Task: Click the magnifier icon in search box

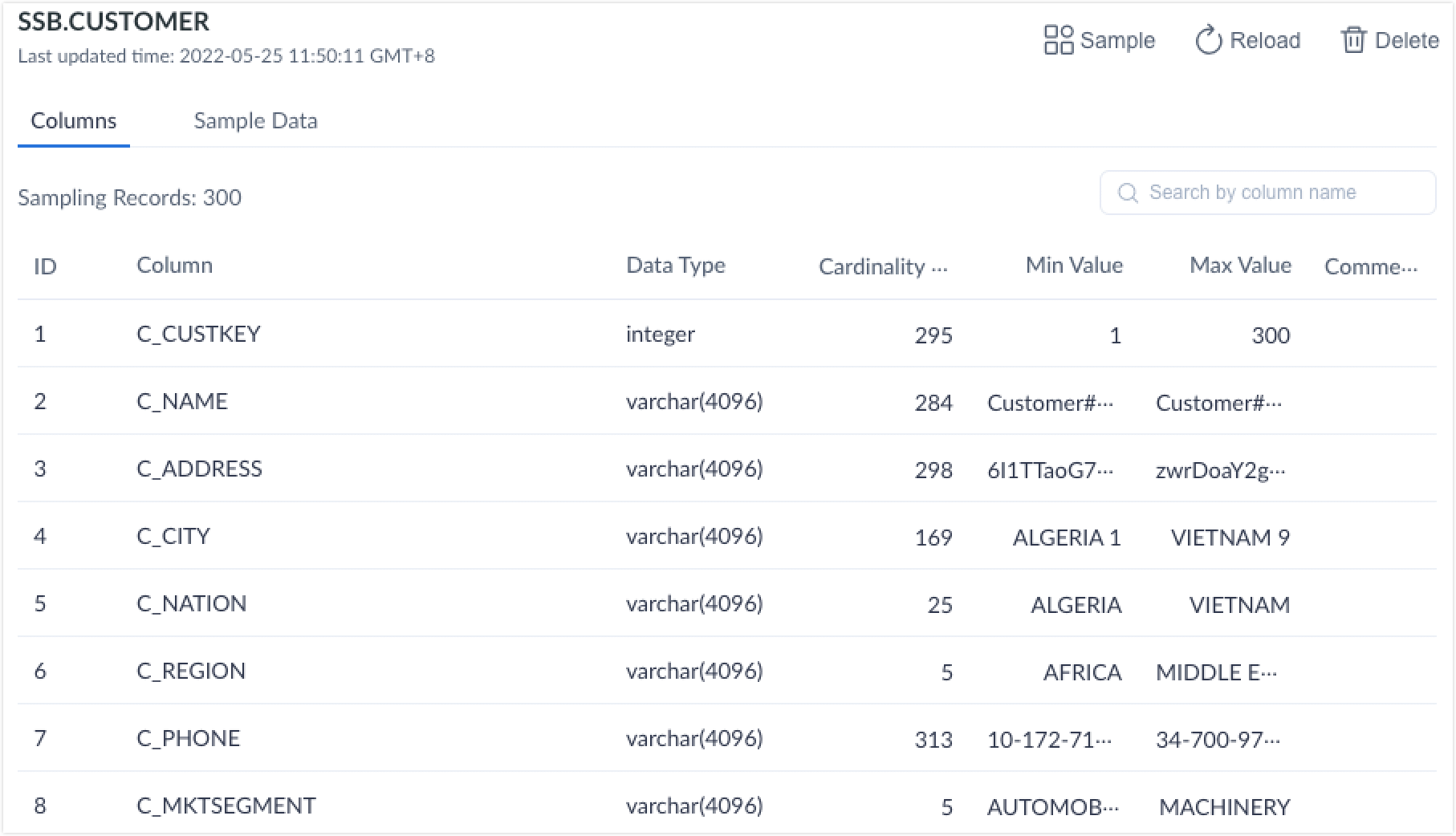Action: click(x=1128, y=193)
